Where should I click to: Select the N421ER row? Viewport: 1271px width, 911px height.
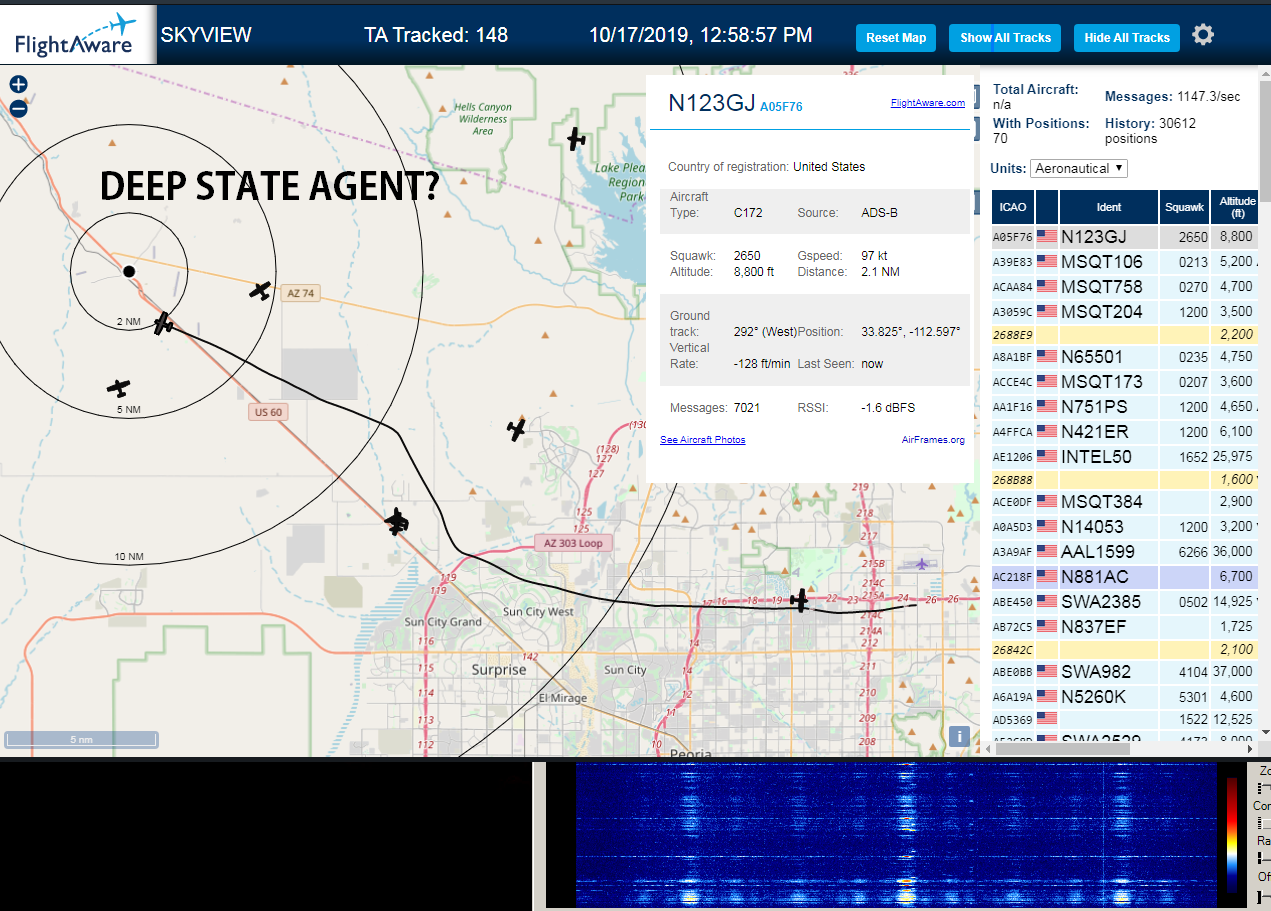1125,432
